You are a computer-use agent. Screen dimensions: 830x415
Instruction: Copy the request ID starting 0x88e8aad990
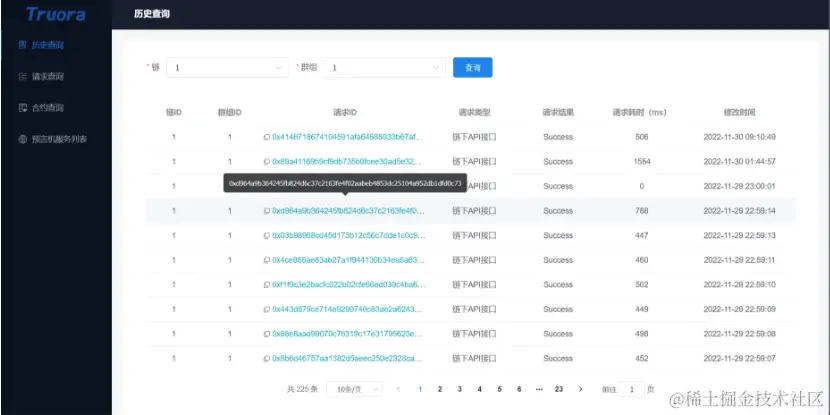267,334
